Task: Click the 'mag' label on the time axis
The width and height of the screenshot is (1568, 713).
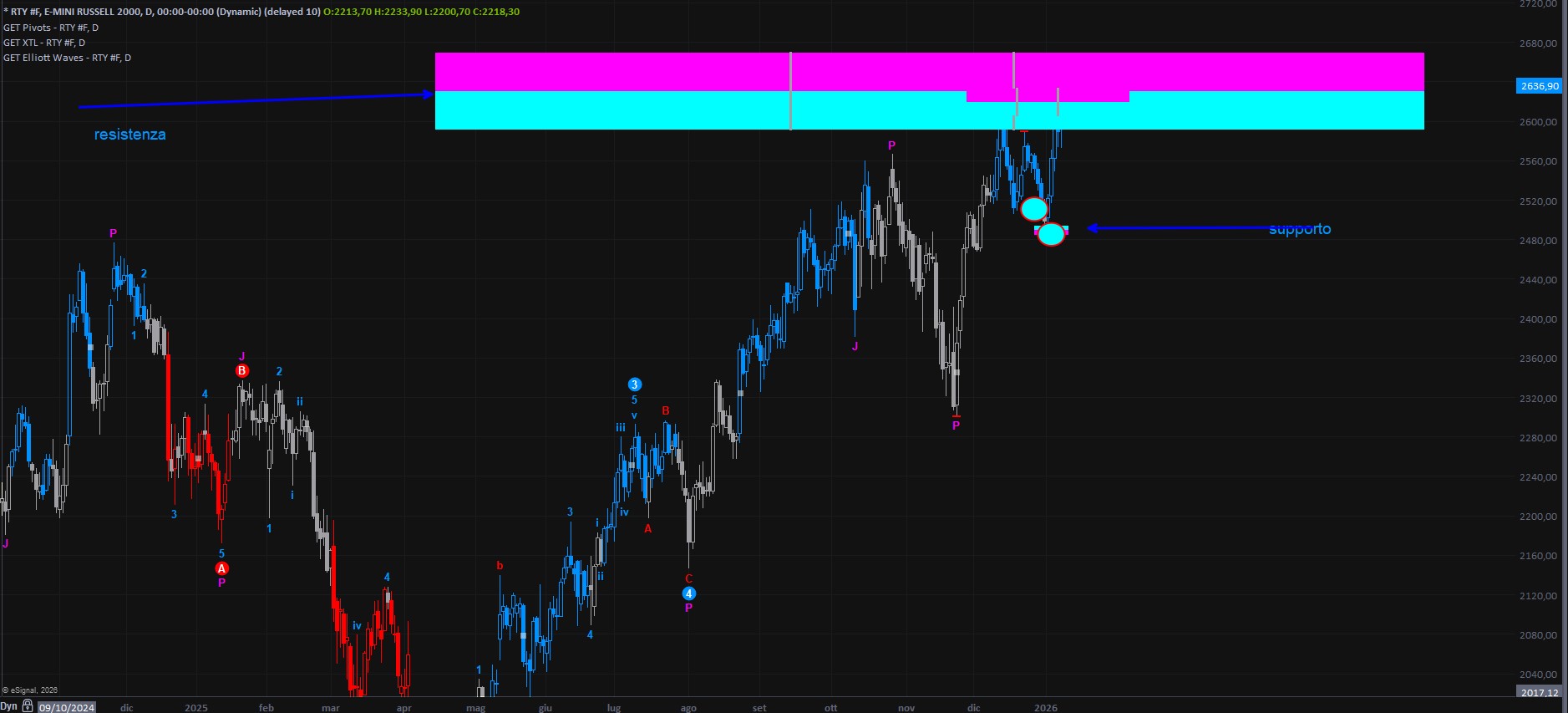Action: tap(475, 708)
